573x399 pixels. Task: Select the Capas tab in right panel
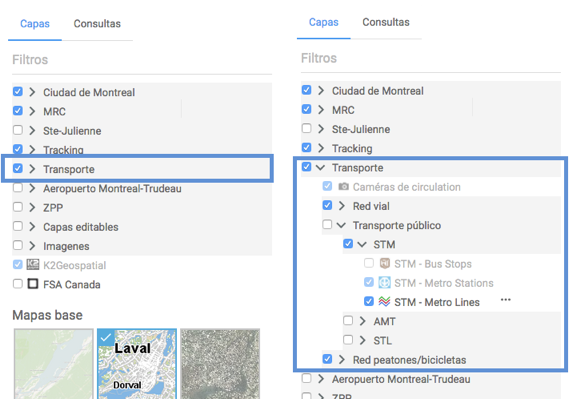[324, 22]
